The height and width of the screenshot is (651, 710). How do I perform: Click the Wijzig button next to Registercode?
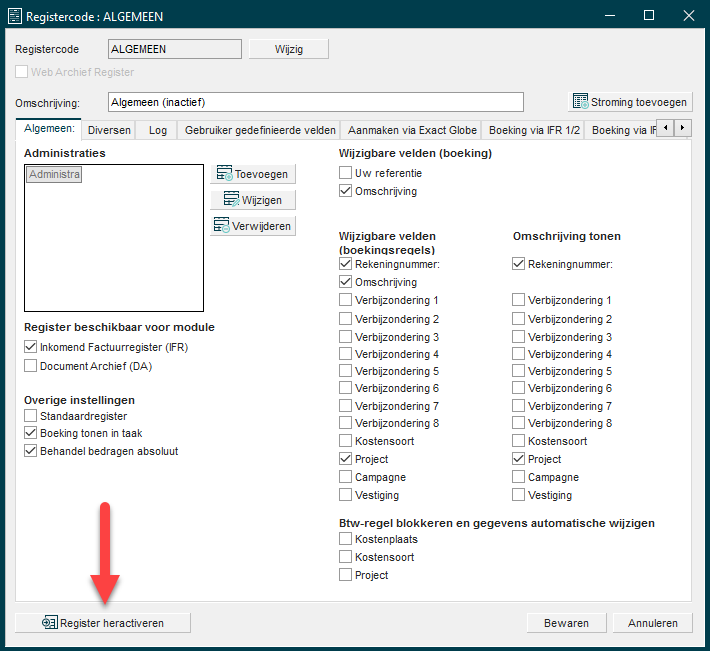(x=288, y=49)
